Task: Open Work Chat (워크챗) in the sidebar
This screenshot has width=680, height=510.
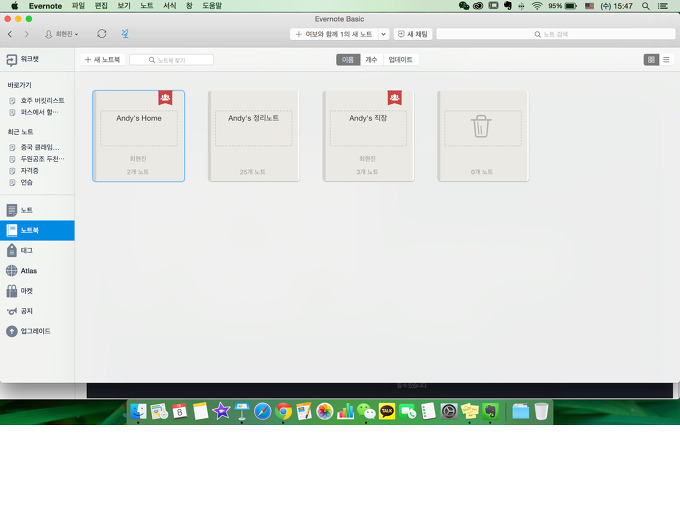Action: [x=23, y=59]
